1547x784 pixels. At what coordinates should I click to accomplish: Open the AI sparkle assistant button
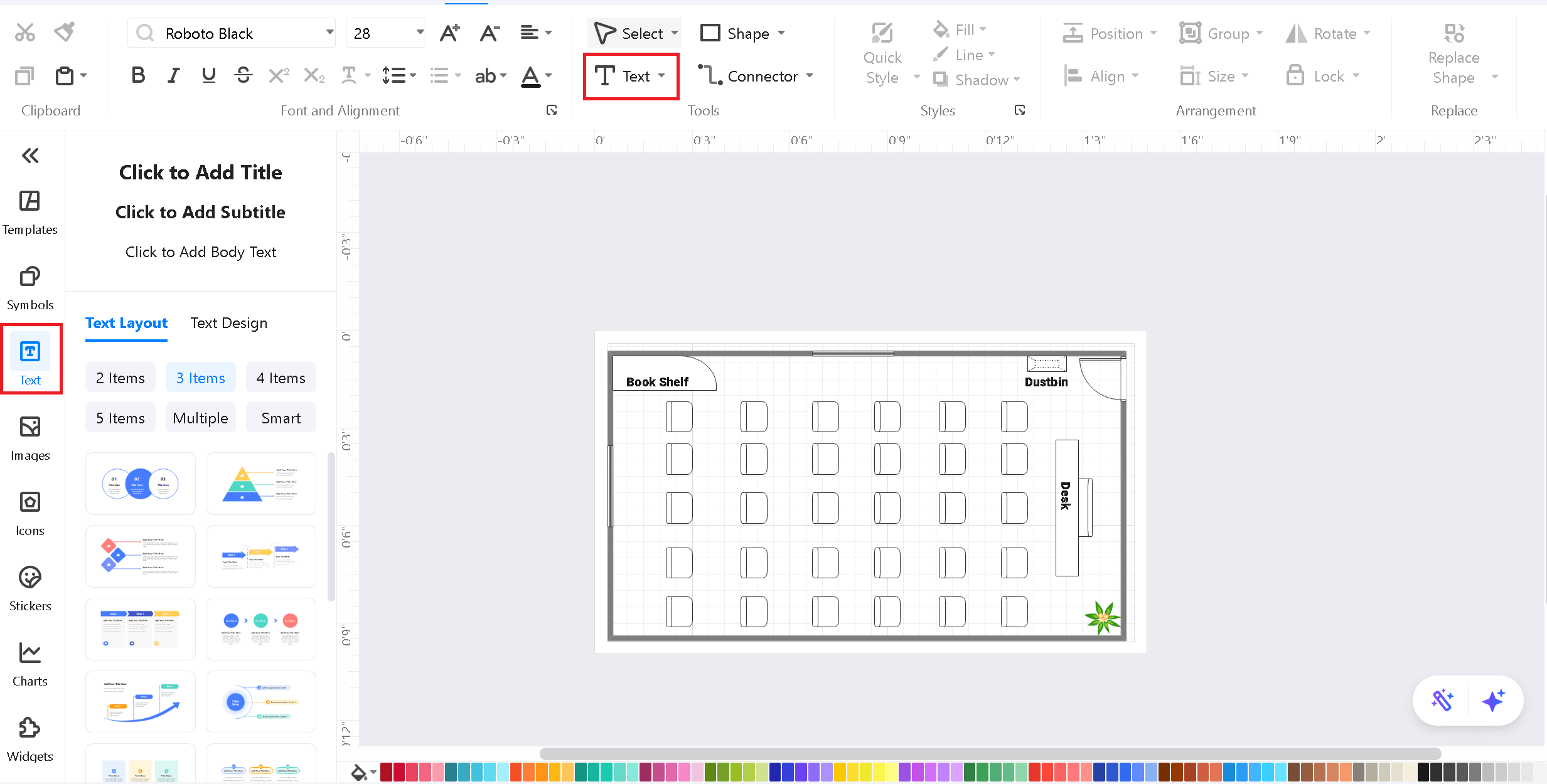point(1494,700)
